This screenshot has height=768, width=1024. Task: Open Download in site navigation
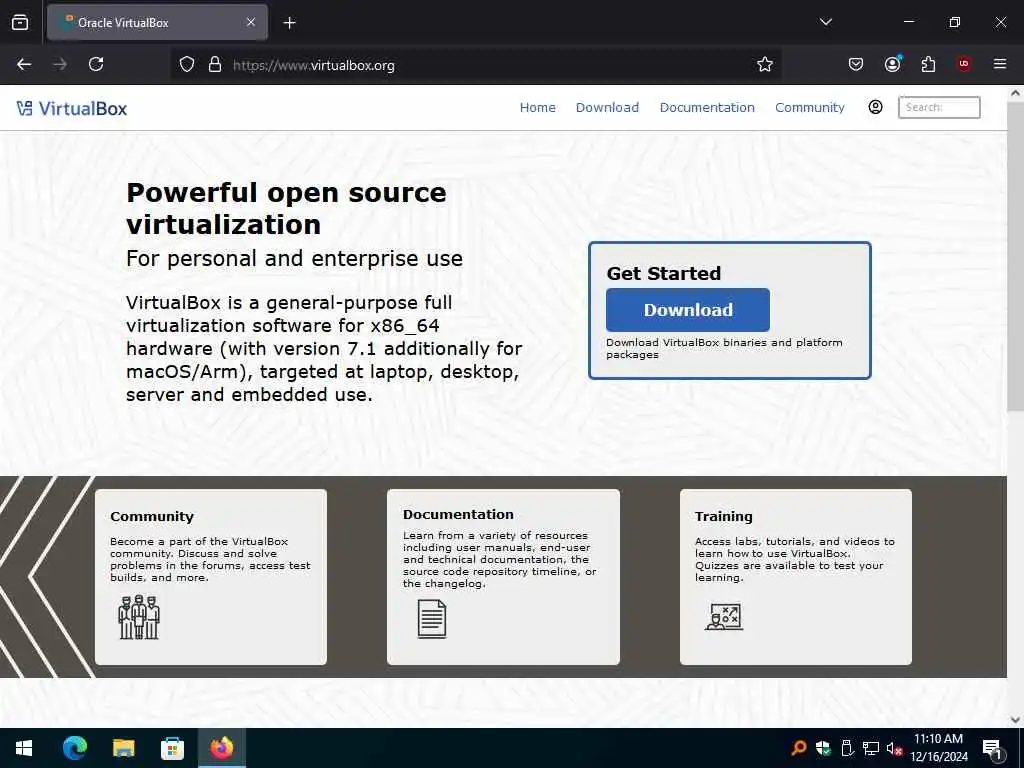click(607, 108)
